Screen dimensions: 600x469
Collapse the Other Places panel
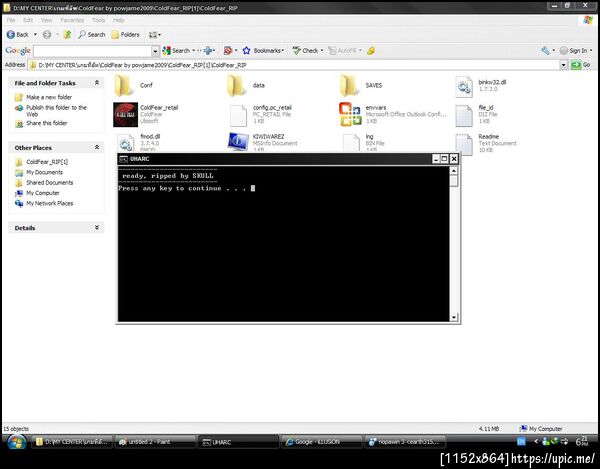(97, 147)
